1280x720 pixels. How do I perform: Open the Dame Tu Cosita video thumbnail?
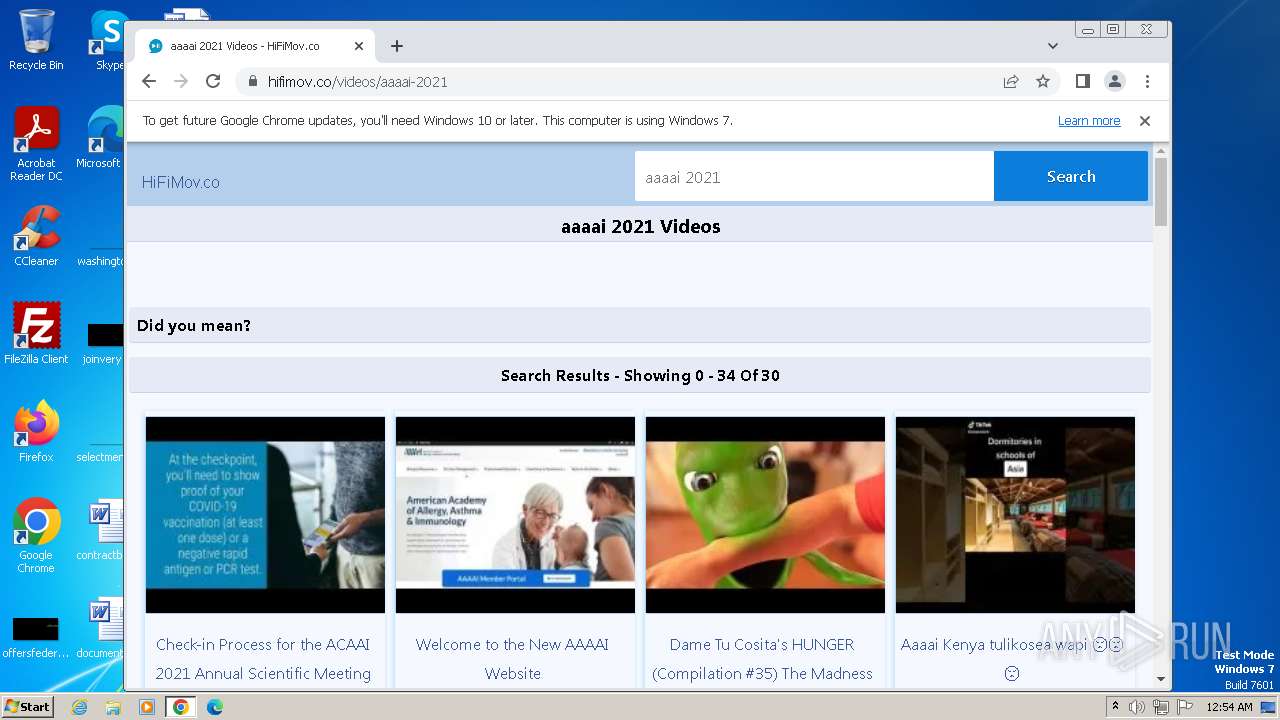[765, 514]
